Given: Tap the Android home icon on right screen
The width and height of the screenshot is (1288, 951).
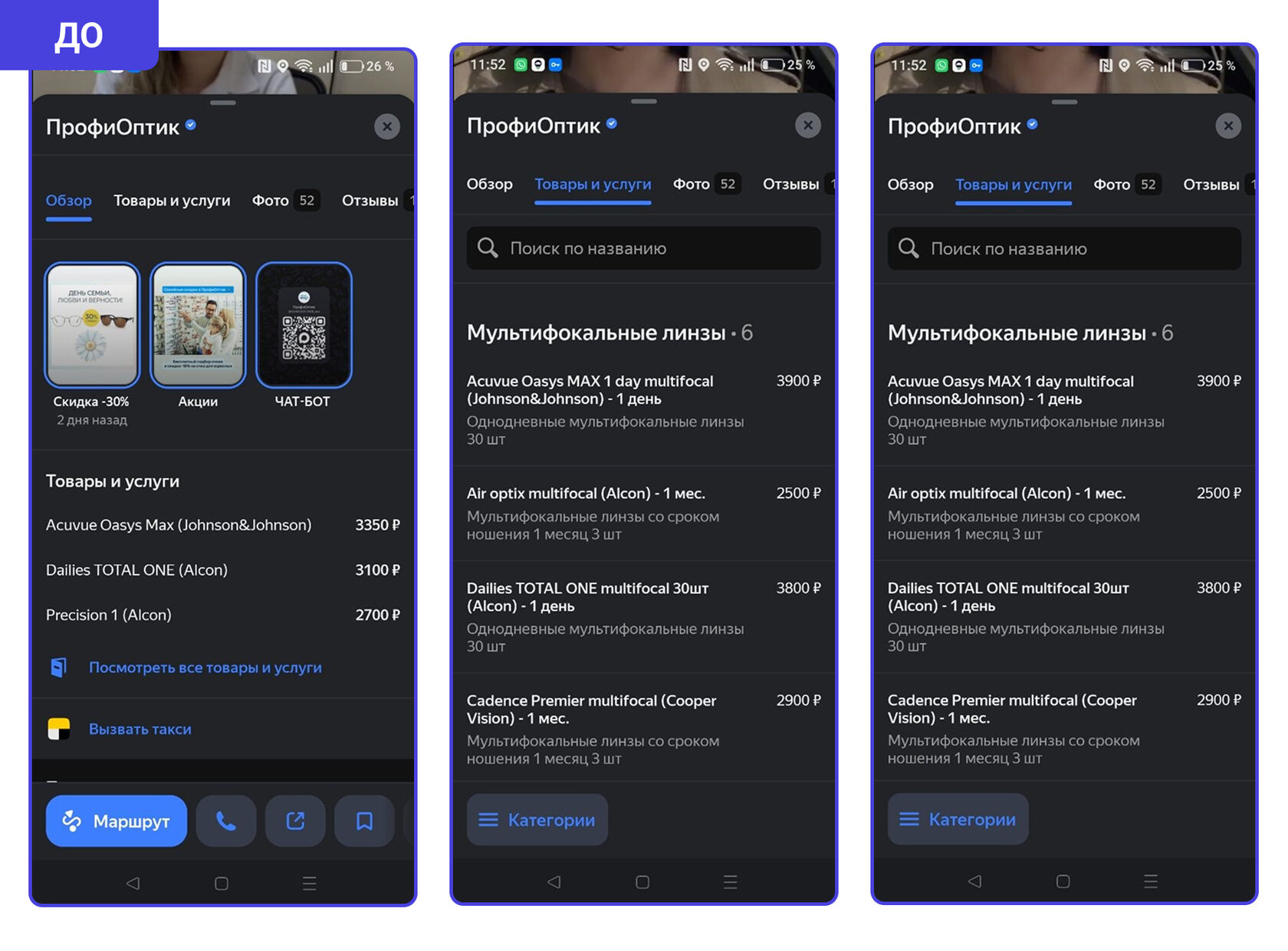Looking at the screenshot, I should [1063, 881].
